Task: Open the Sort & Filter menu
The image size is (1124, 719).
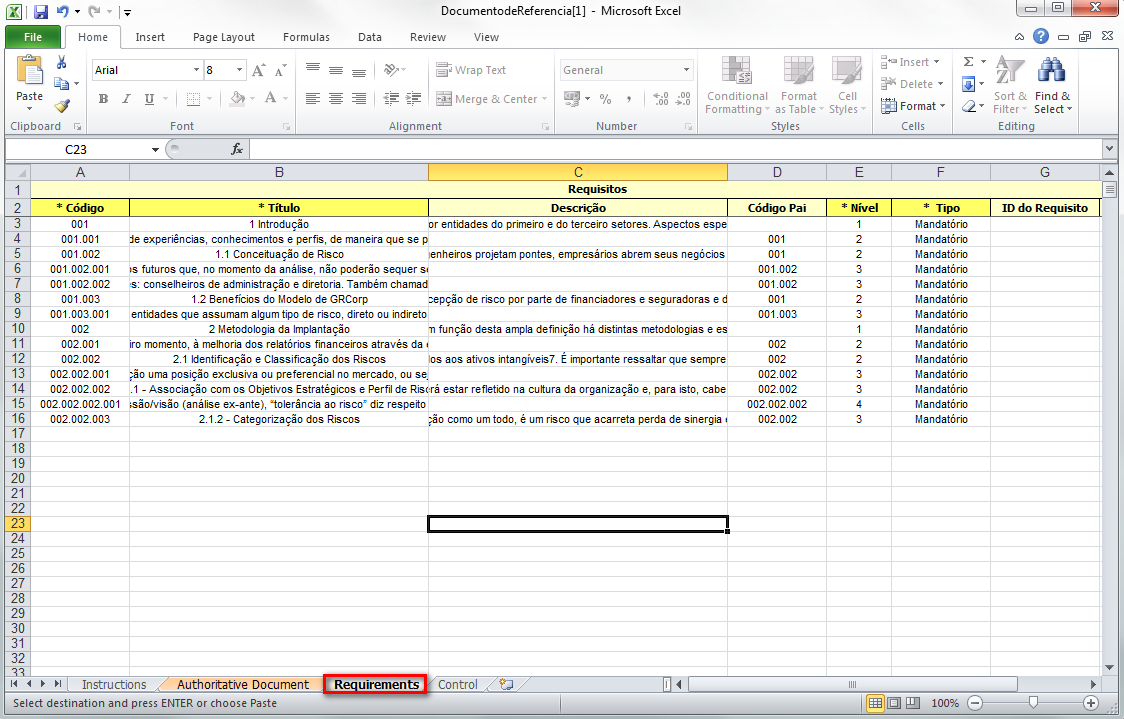Action: (x=1010, y=85)
